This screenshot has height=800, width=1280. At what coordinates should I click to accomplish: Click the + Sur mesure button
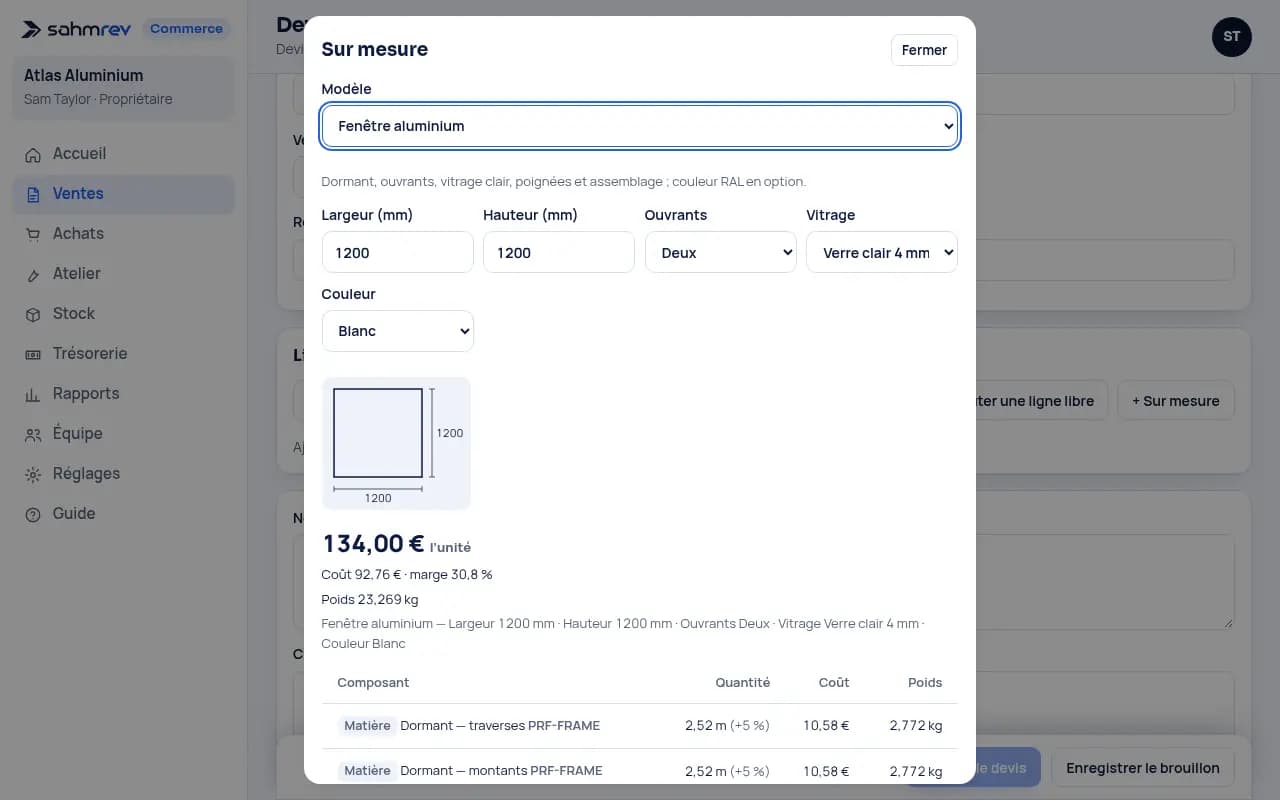(x=1176, y=401)
